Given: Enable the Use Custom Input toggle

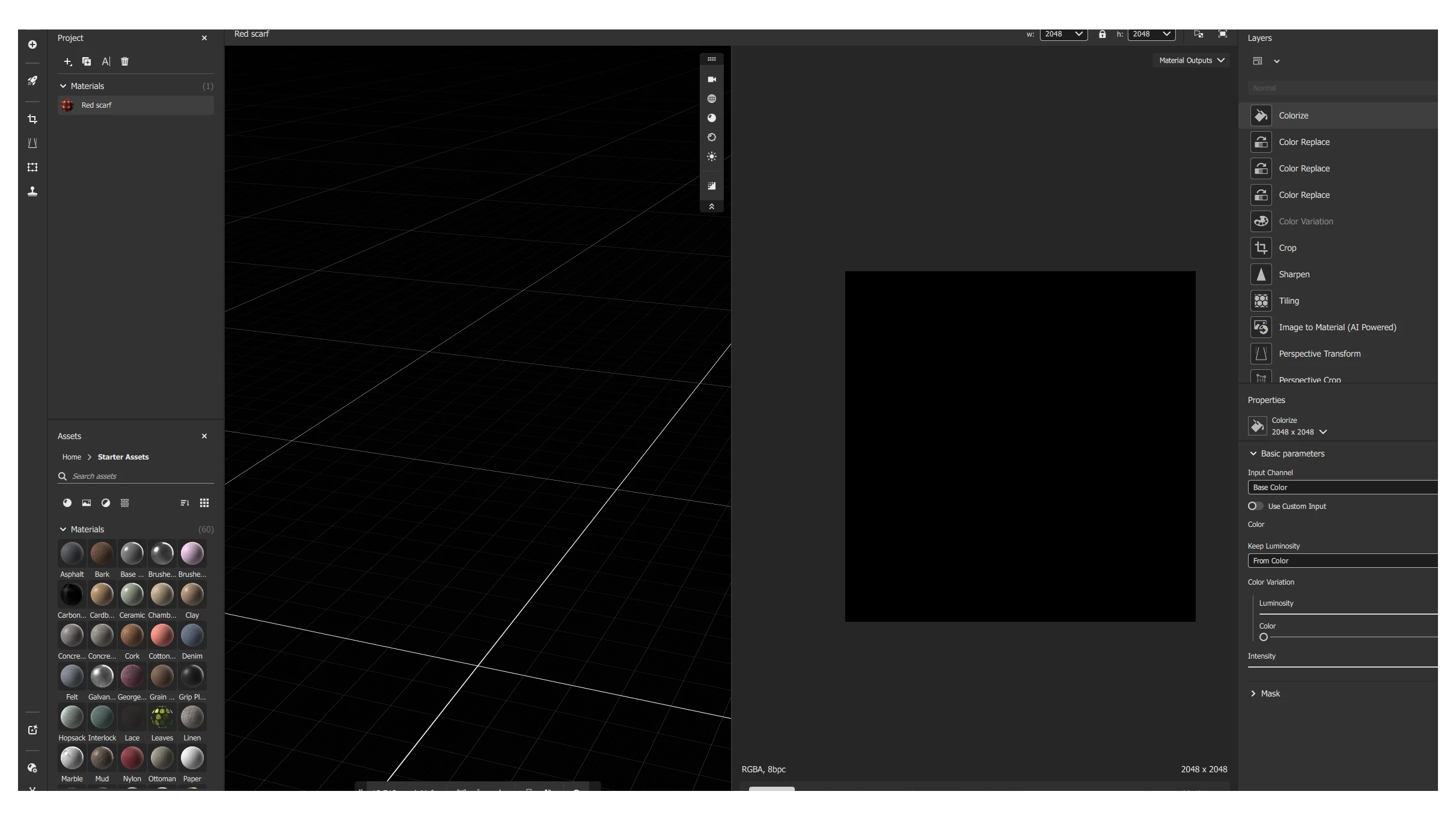Looking at the screenshot, I should [x=1255, y=506].
